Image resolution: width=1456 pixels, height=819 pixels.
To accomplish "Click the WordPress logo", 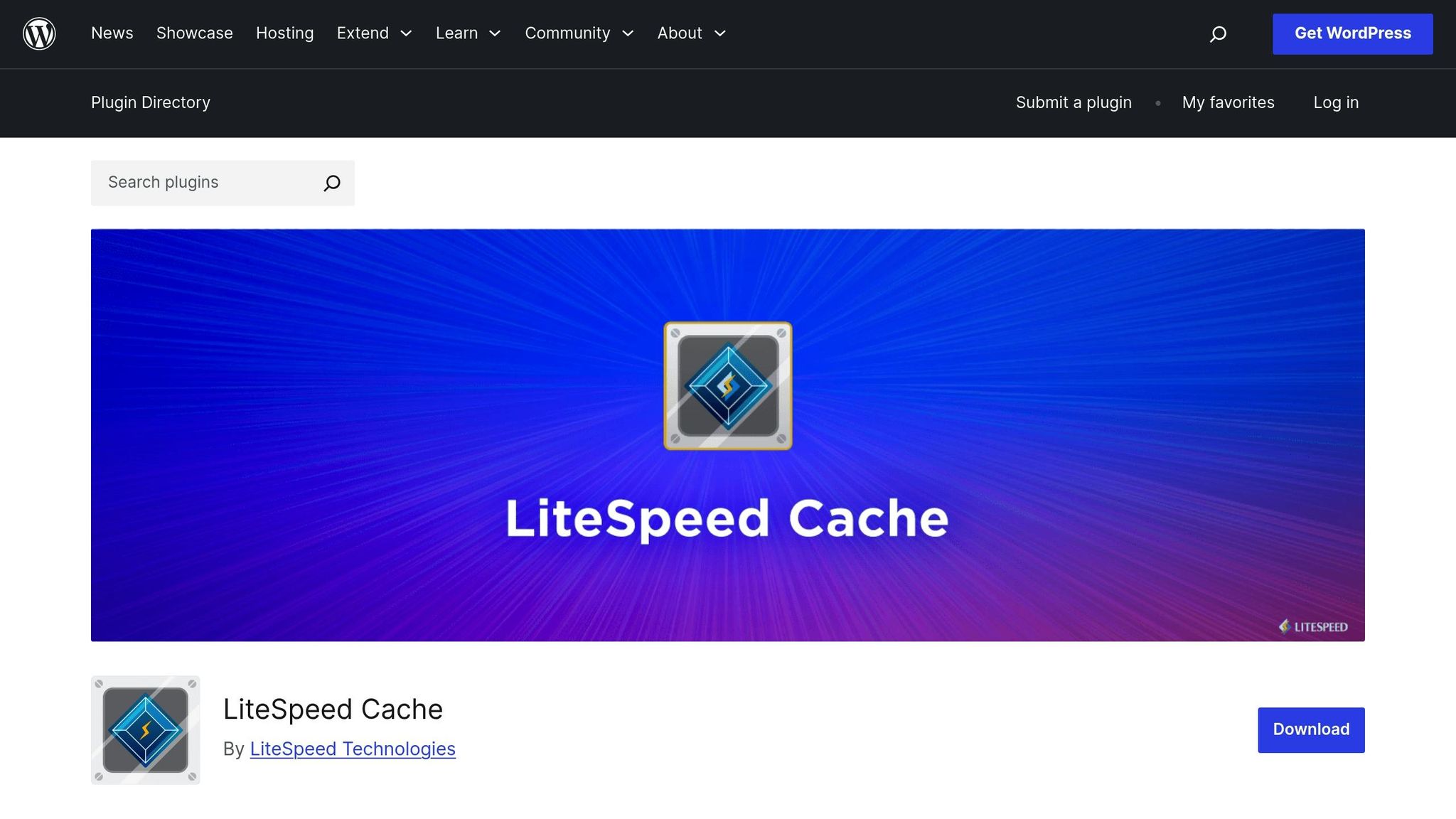I will [x=39, y=33].
